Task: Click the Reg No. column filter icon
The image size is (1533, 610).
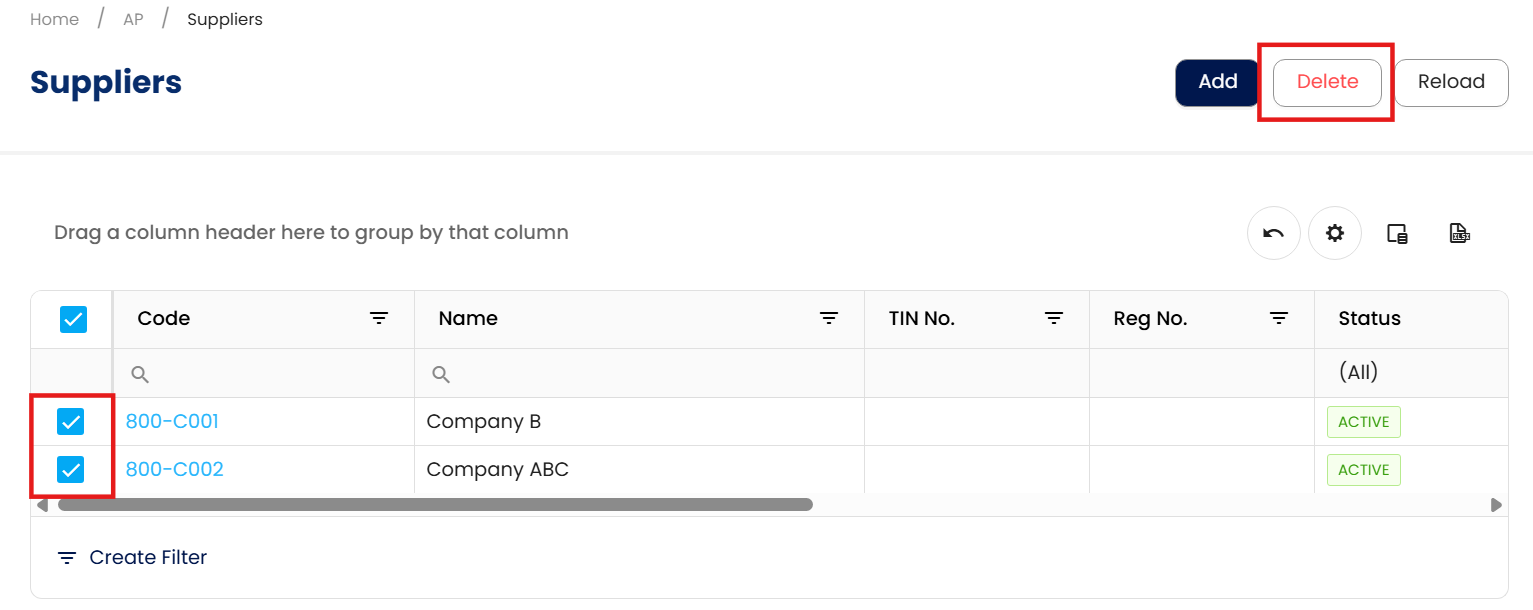Action: pos(1279,318)
